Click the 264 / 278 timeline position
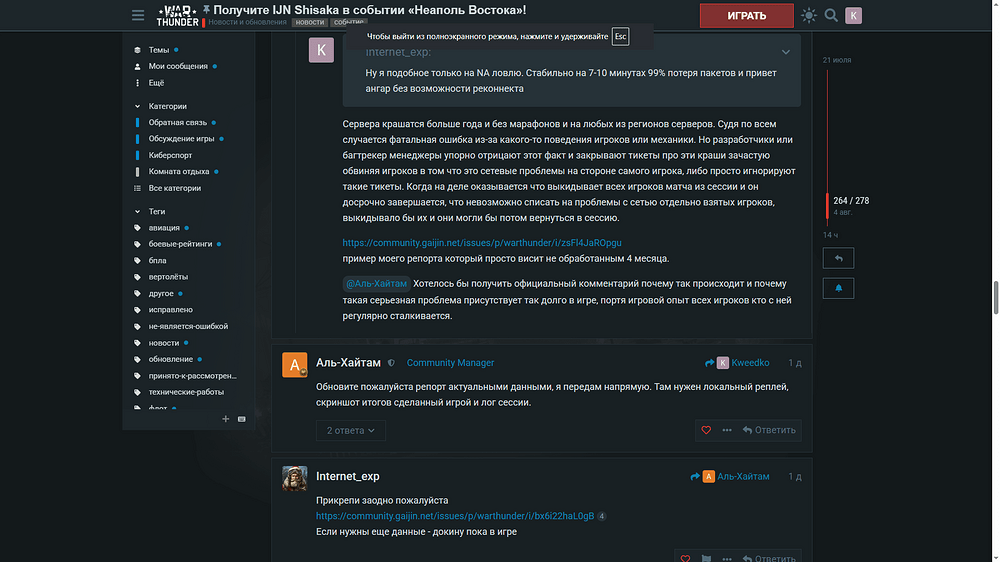 pos(851,201)
